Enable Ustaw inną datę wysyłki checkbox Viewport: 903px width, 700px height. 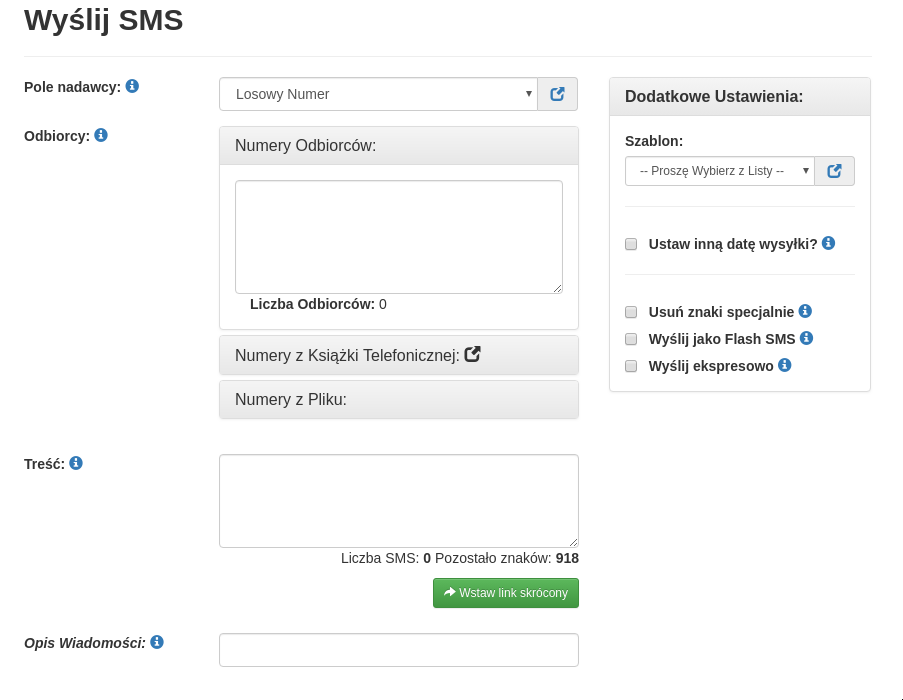click(631, 244)
